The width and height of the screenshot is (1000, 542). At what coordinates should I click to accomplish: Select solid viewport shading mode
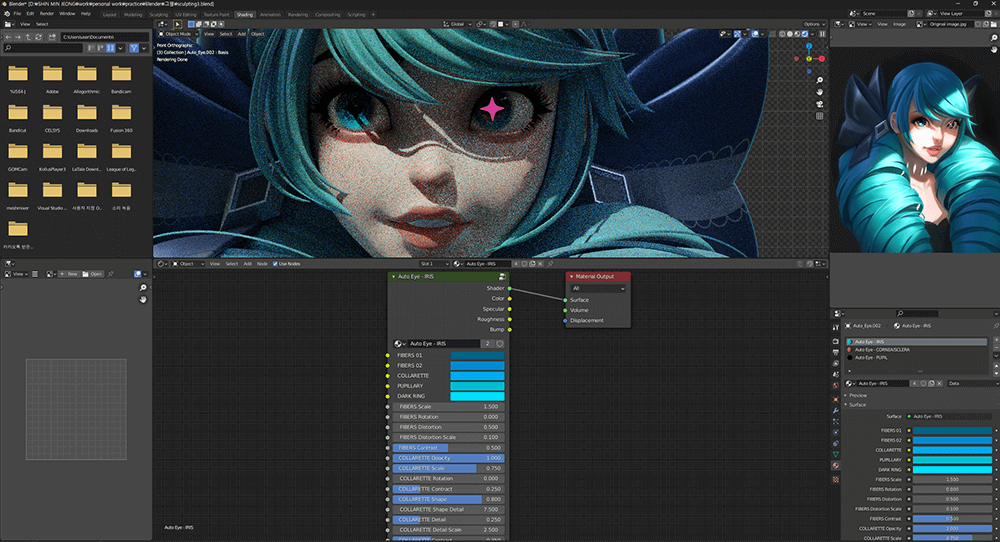(x=790, y=34)
